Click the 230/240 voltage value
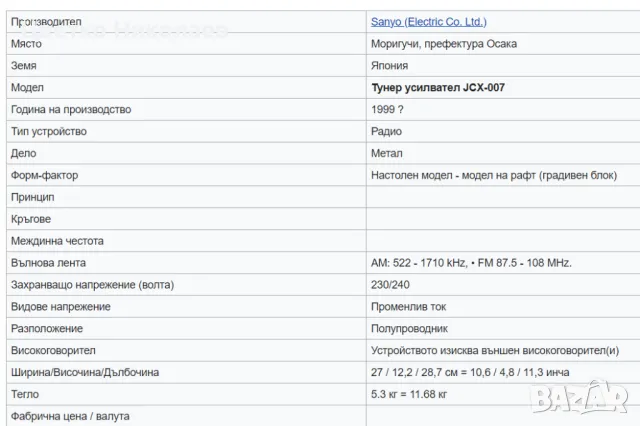640x426 pixels. [x=389, y=285]
